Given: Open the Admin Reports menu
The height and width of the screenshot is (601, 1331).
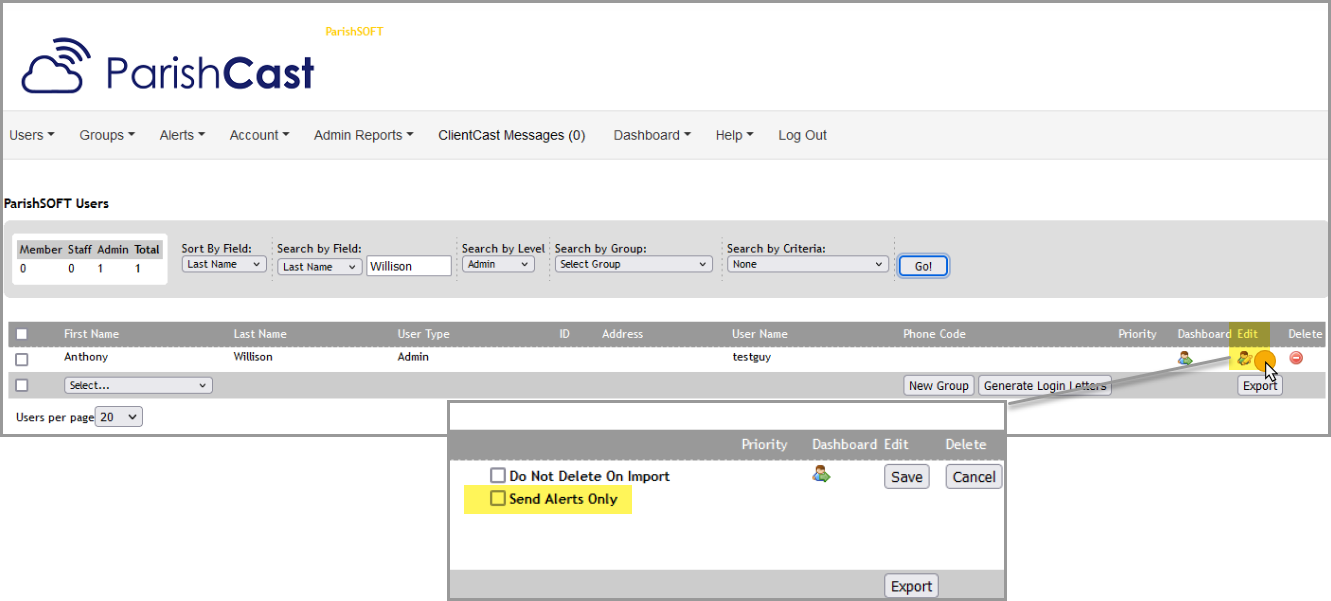Looking at the screenshot, I should tap(363, 135).
